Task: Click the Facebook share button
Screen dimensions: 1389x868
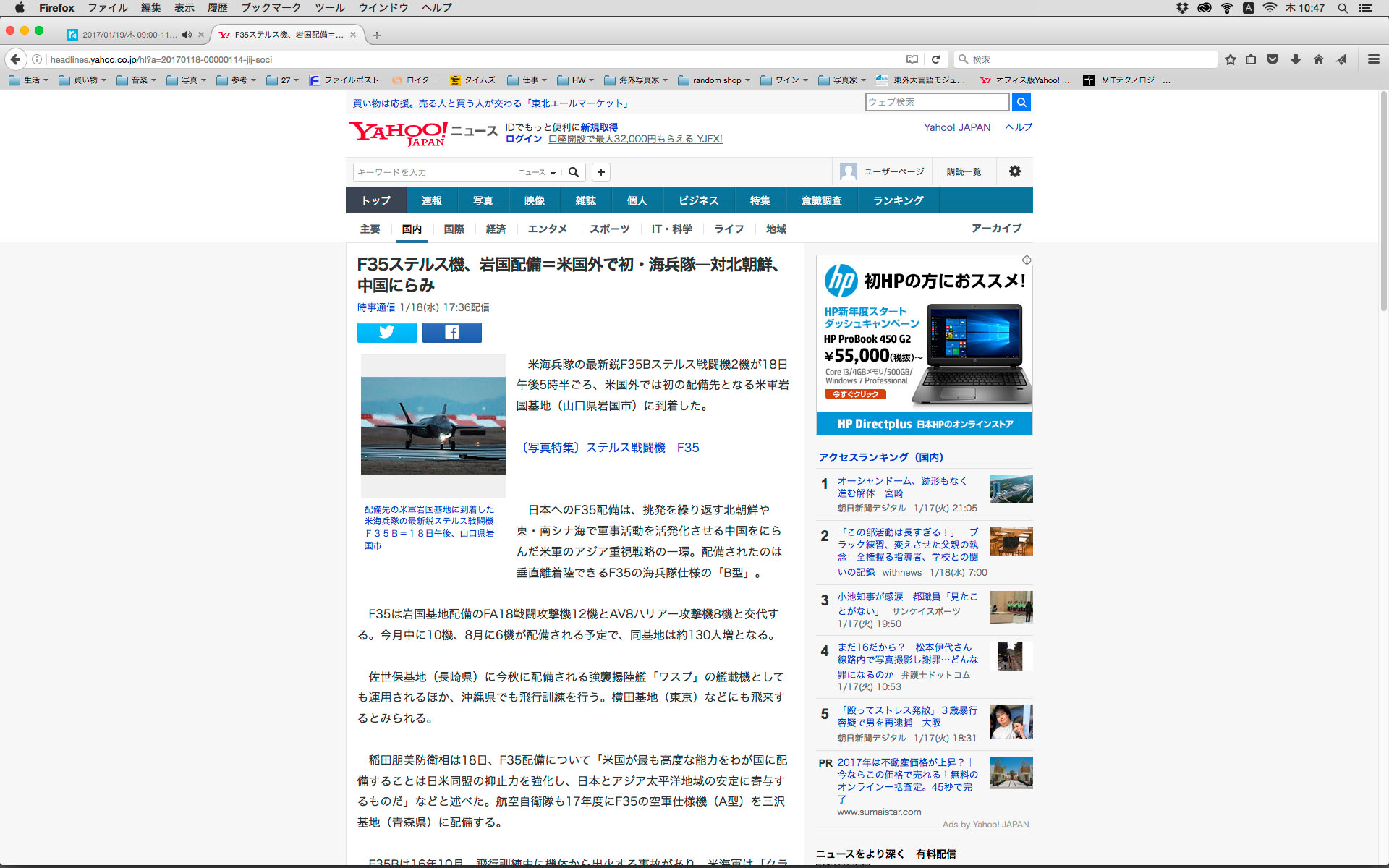Action: (451, 332)
